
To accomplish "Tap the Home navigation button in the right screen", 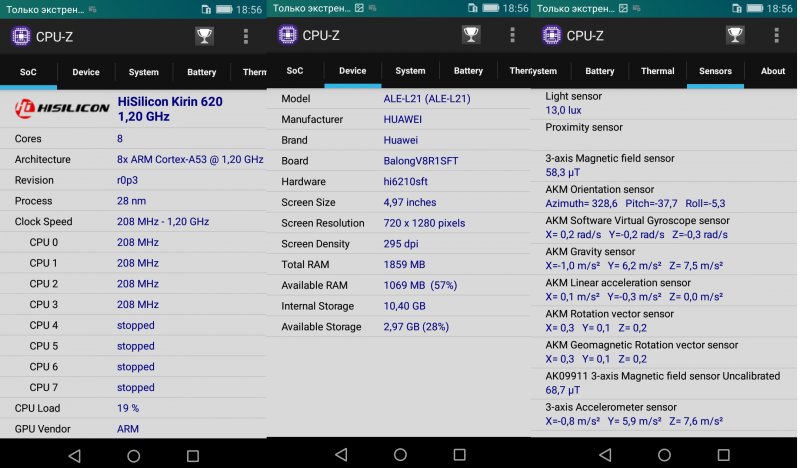I will tap(664, 454).
